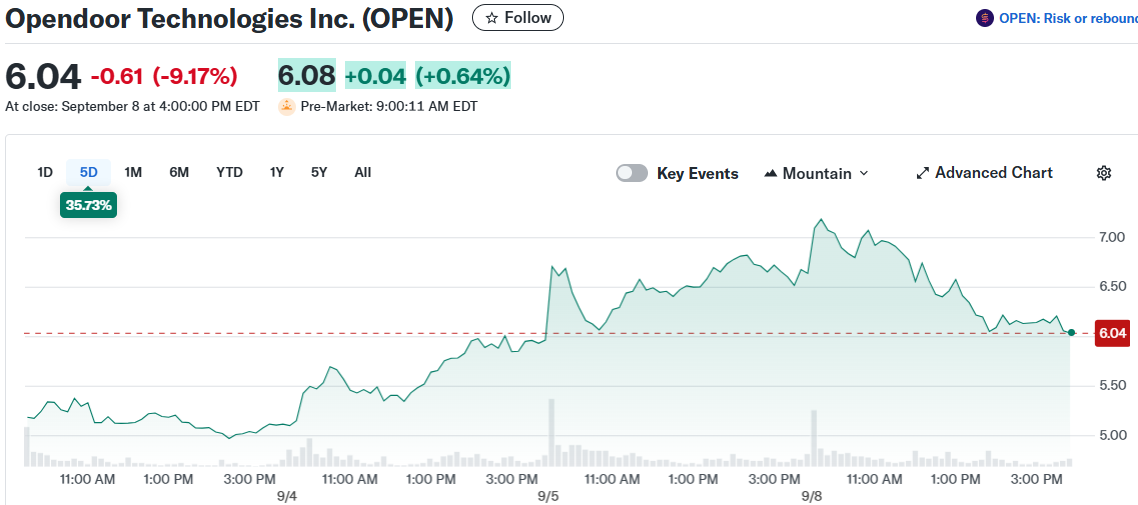Expand the Mountain chart type dropdown
This screenshot has width=1138, height=505.
click(x=816, y=173)
